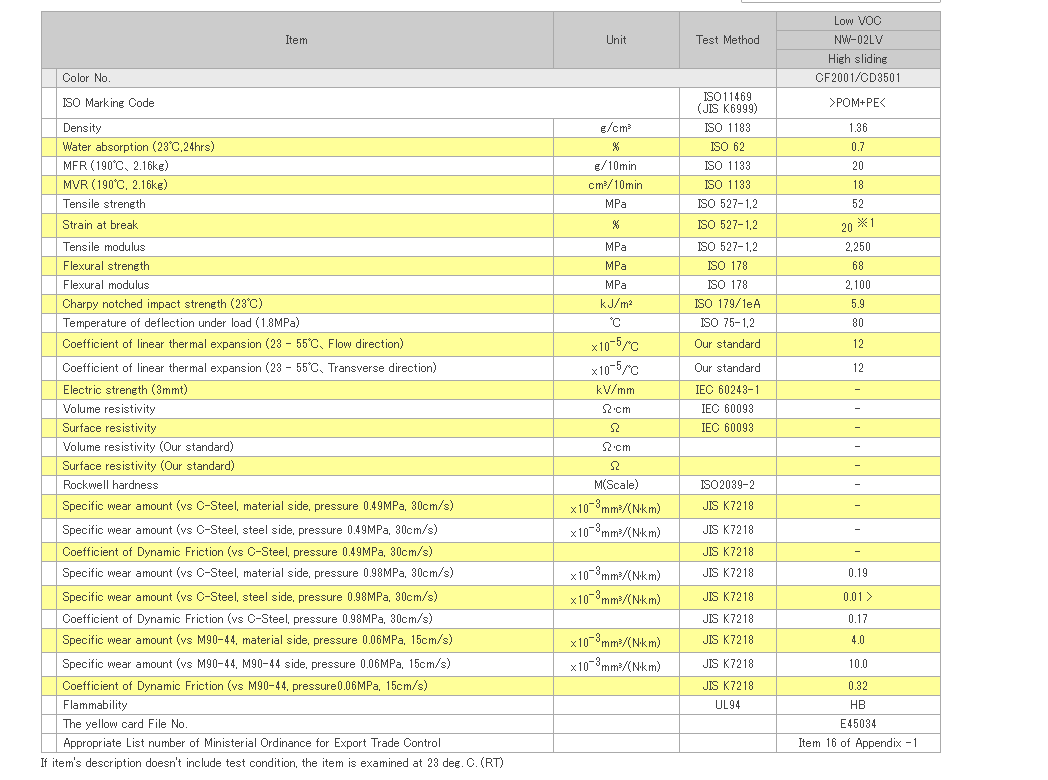Click the 'Flexural strength' row label

106,266
